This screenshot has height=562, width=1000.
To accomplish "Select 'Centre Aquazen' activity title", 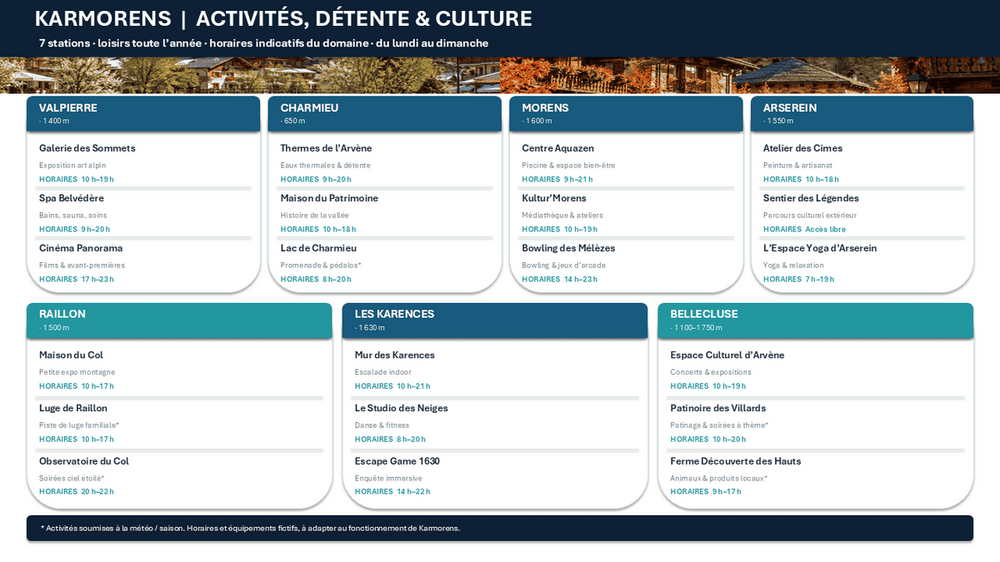I will pyautogui.click(x=558, y=148).
